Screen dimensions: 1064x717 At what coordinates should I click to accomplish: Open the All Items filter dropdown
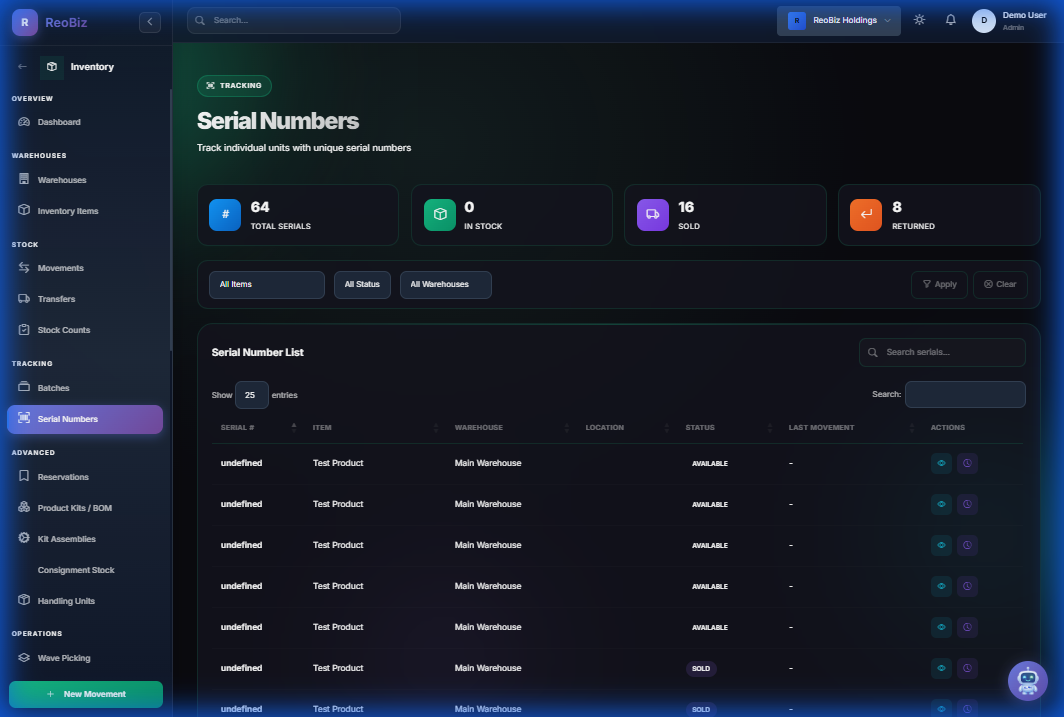pos(266,285)
